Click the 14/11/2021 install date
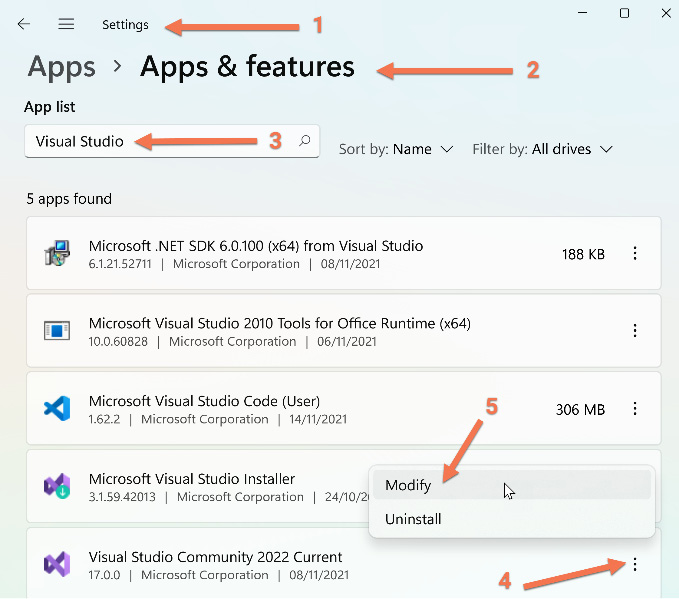 coord(318,419)
